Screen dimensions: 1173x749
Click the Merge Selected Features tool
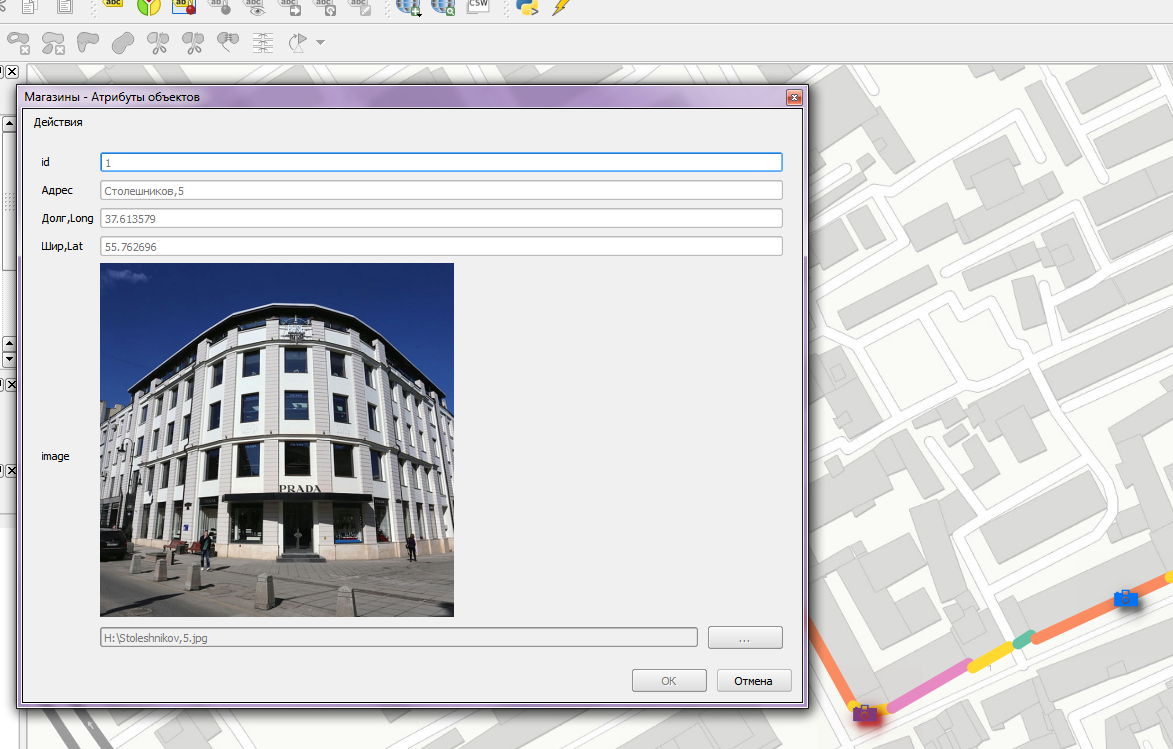pos(227,43)
